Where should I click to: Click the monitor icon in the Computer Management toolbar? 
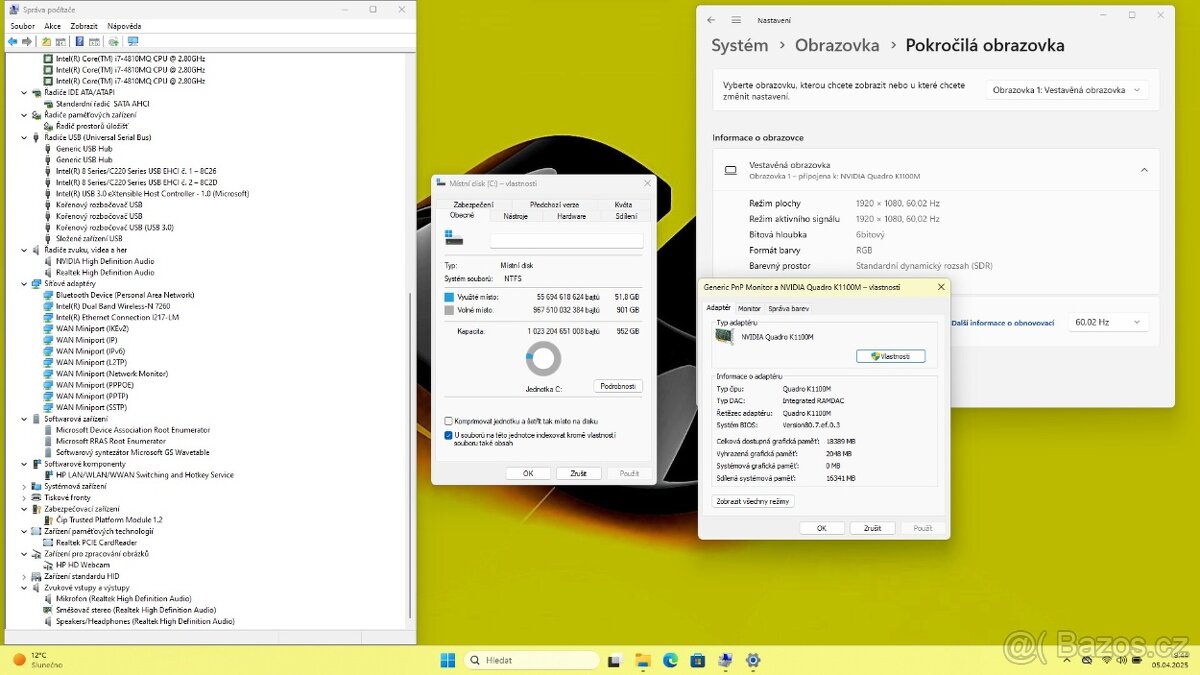132,42
